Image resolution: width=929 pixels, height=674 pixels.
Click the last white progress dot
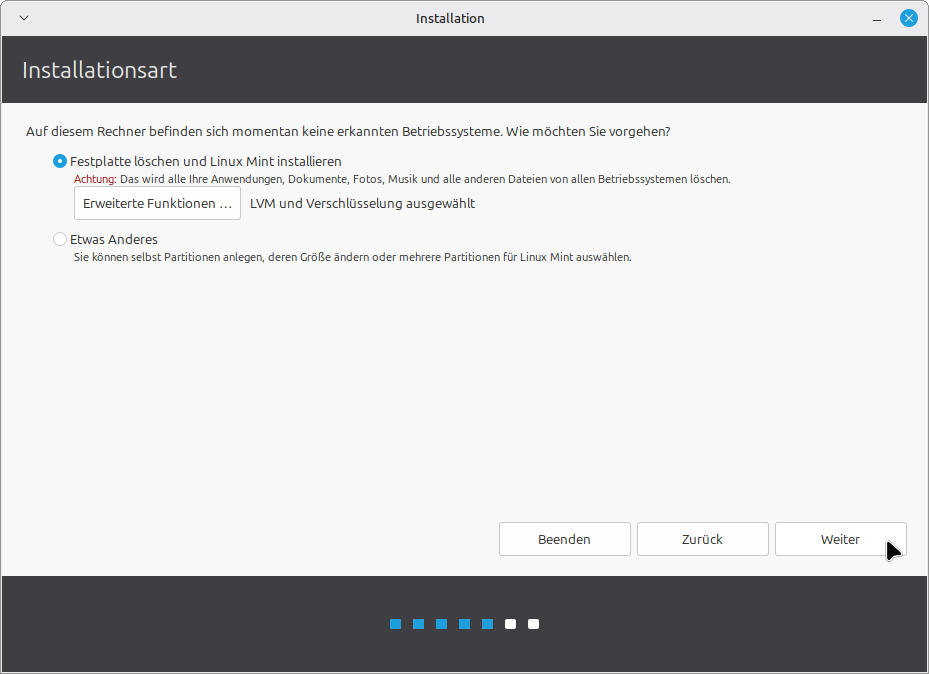tap(533, 624)
